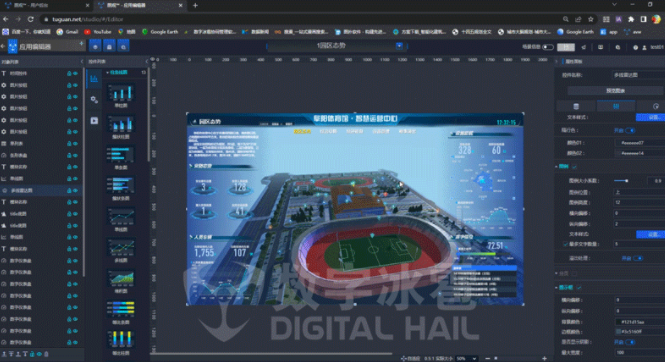The image size is (665, 362).
Task: Select the chart category icon in the component list
Action: (94, 79)
